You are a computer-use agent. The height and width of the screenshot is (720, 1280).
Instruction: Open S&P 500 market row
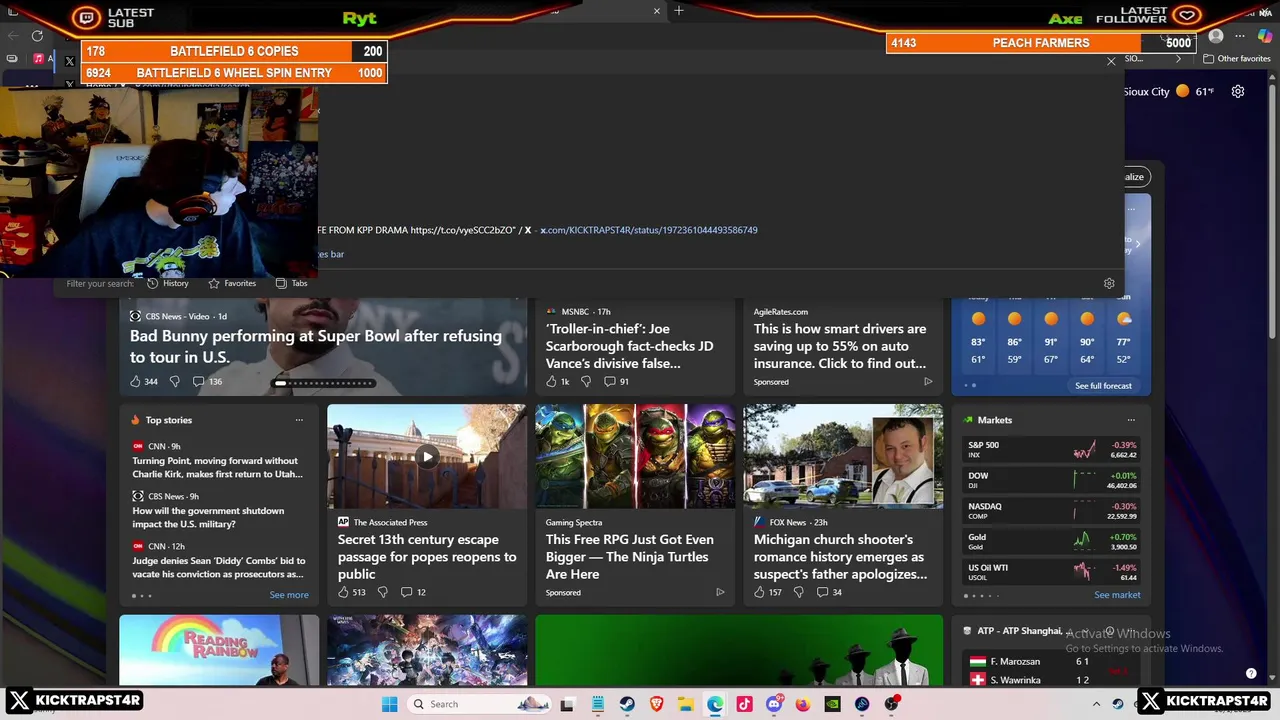tap(1052, 450)
